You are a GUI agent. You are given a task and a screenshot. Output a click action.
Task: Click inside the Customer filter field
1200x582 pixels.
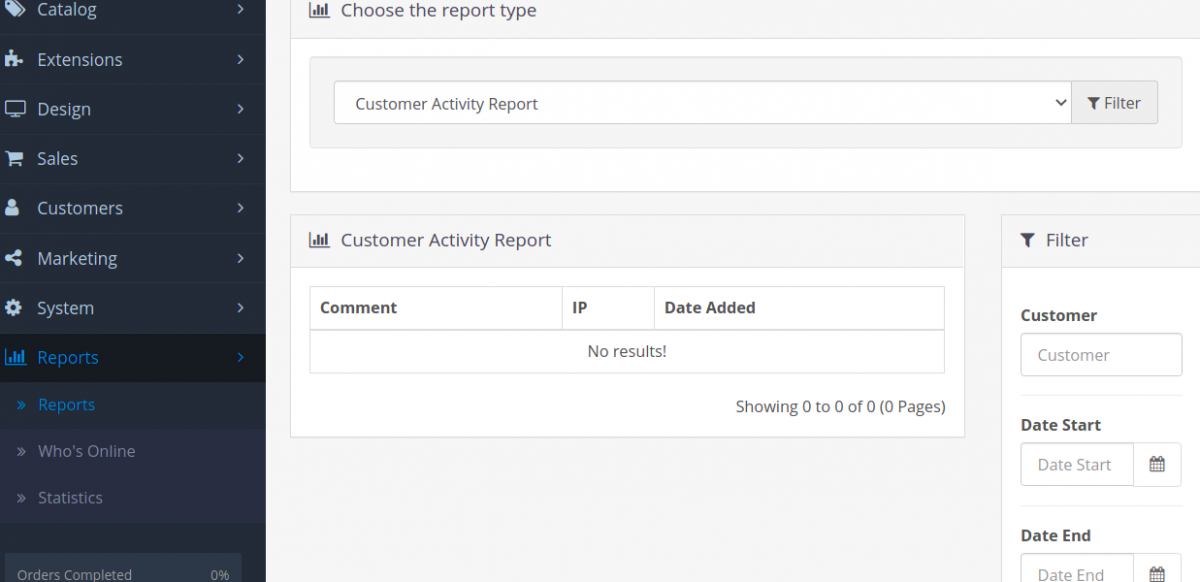pyautogui.click(x=1100, y=354)
